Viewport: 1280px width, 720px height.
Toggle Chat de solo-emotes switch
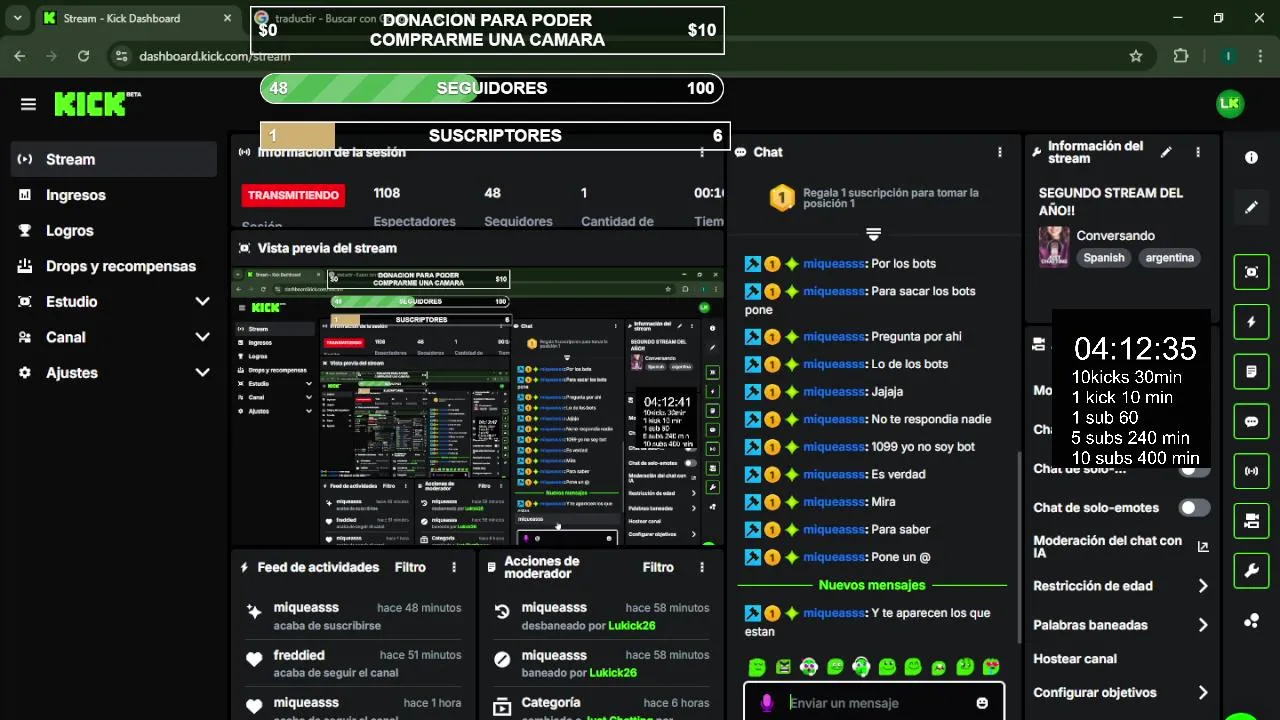[x=1193, y=508]
